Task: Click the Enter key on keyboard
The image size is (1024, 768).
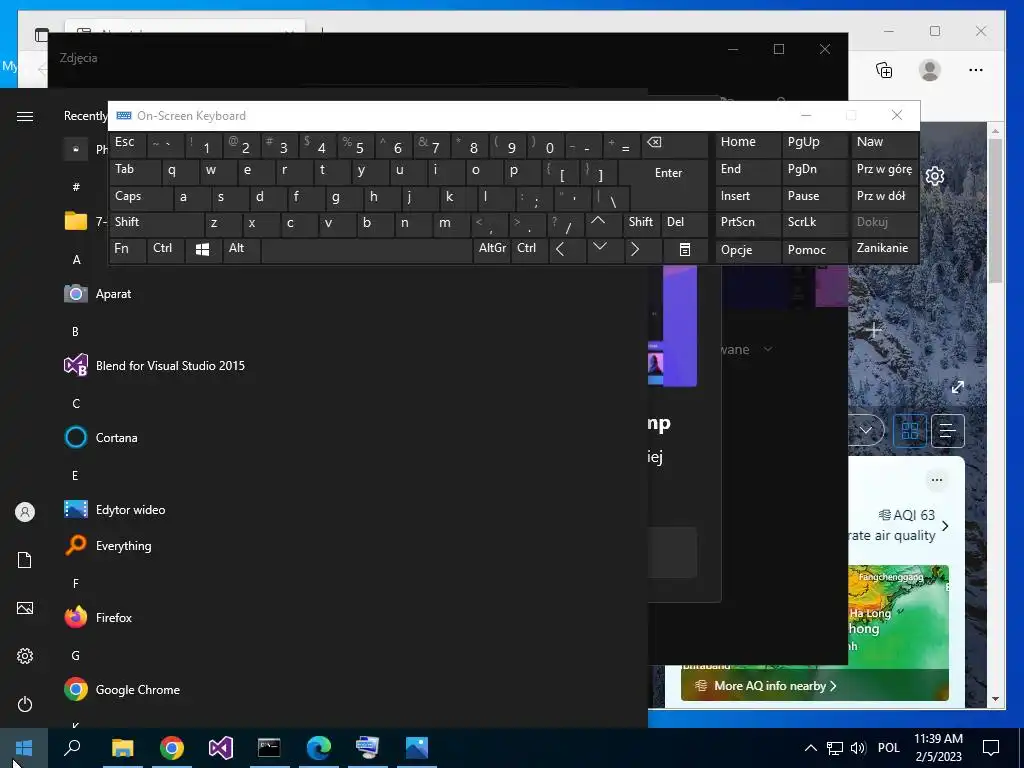Action: point(668,173)
